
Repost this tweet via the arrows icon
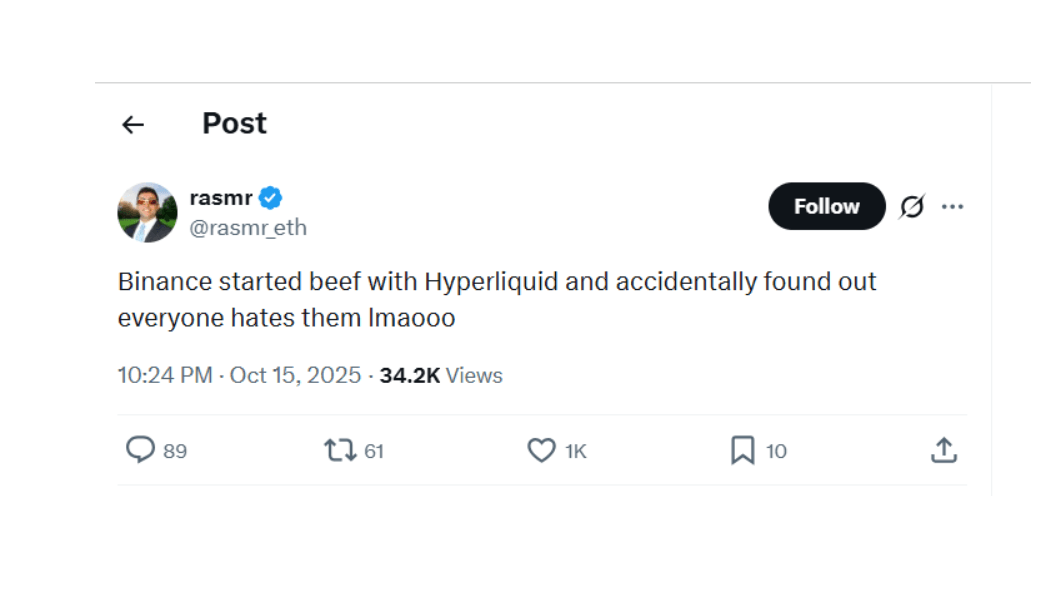tap(340, 451)
